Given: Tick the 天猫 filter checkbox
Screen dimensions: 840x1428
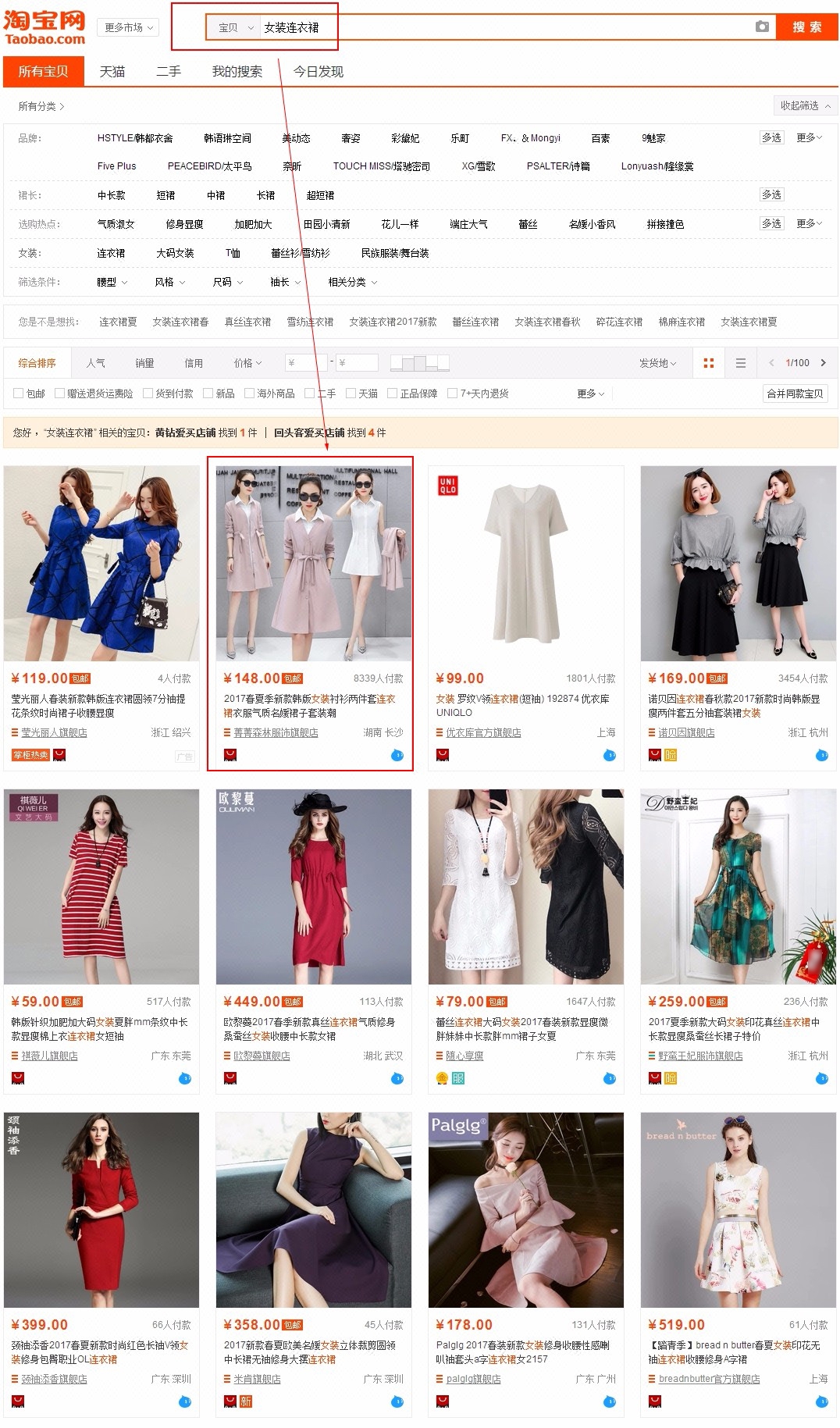Looking at the screenshot, I should click(351, 394).
